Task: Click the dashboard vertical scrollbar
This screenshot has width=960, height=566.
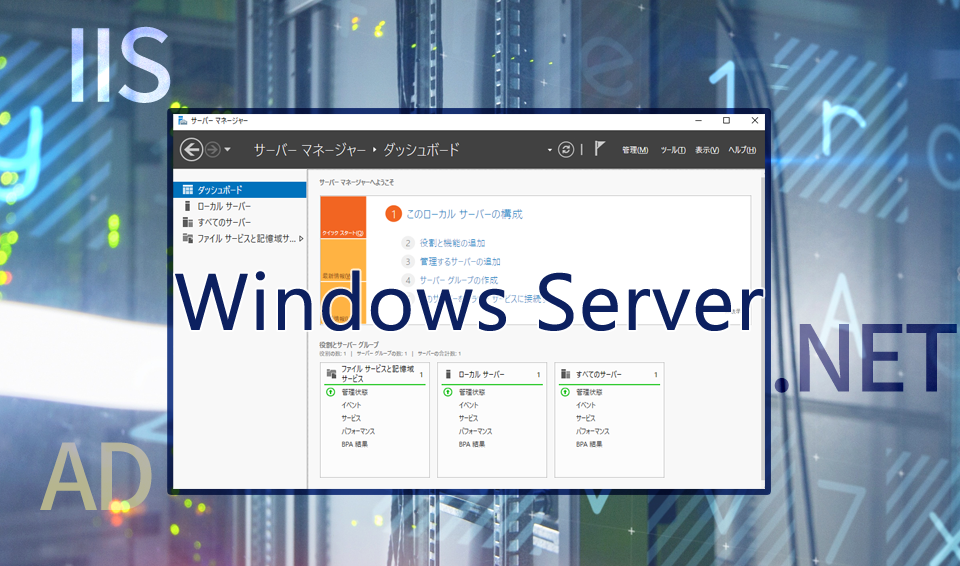Action: point(762,329)
